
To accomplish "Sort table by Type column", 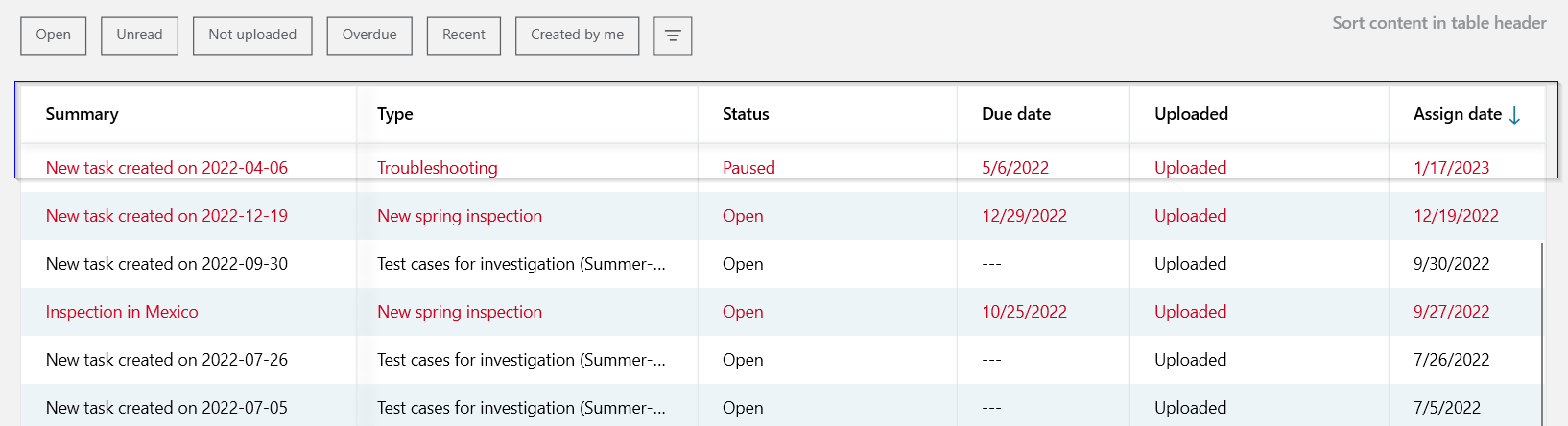I will (x=395, y=114).
